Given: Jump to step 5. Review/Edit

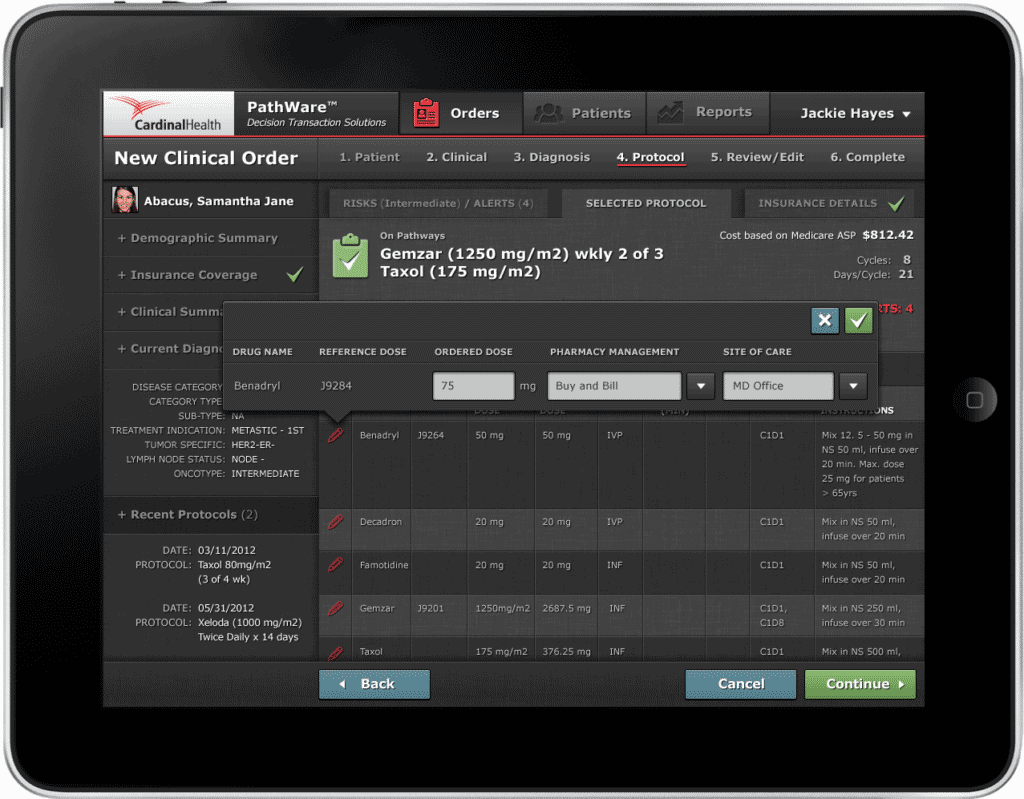Looking at the screenshot, I should tap(757, 157).
